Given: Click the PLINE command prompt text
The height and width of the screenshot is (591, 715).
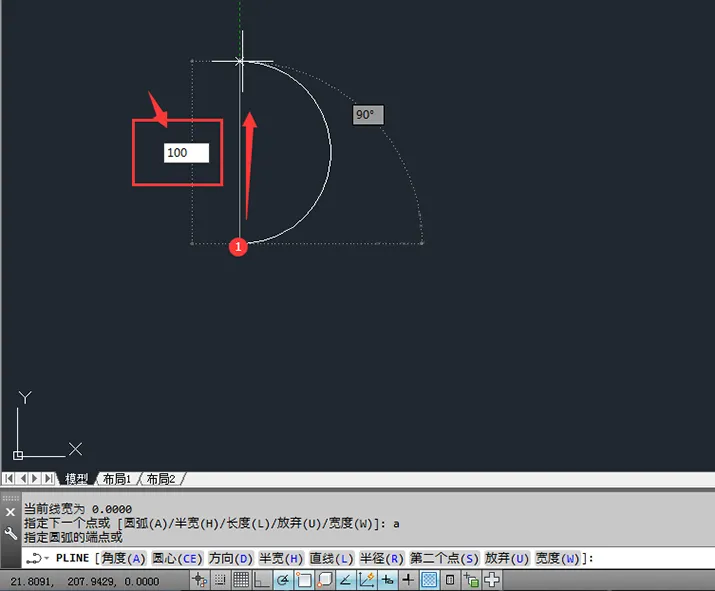Looking at the screenshot, I should 73,558.
